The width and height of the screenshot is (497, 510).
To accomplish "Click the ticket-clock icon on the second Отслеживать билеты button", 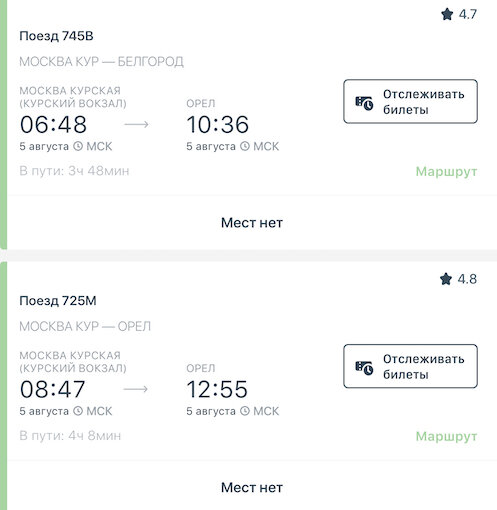I will pyautogui.click(x=364, y=368).
